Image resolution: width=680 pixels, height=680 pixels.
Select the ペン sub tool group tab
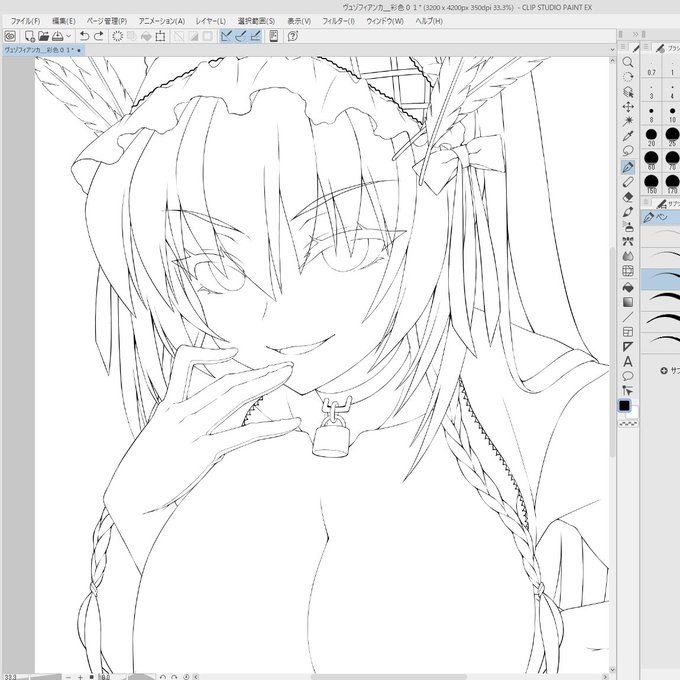click(660, 217)
